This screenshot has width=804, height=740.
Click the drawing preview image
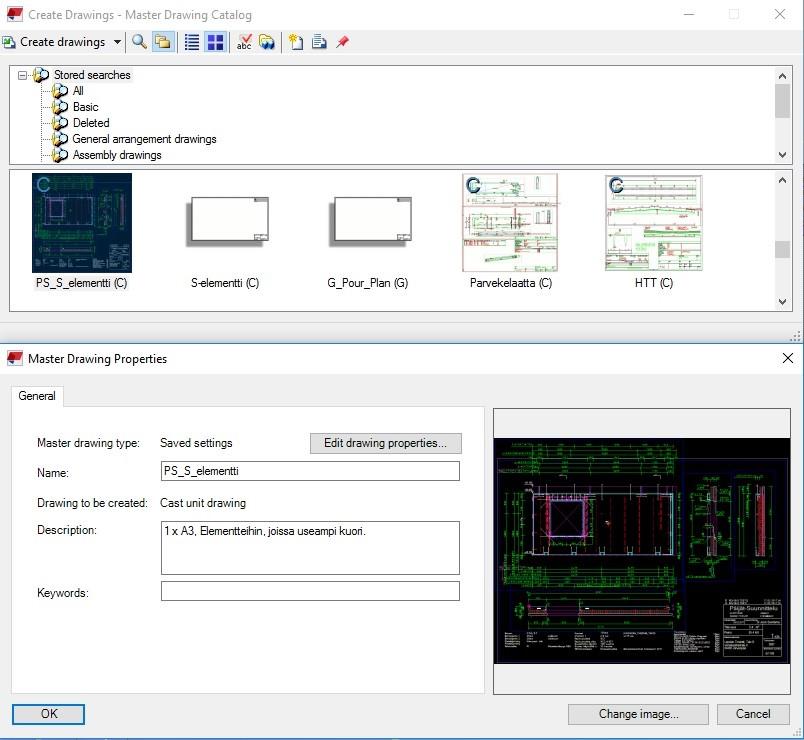(641, 551)
